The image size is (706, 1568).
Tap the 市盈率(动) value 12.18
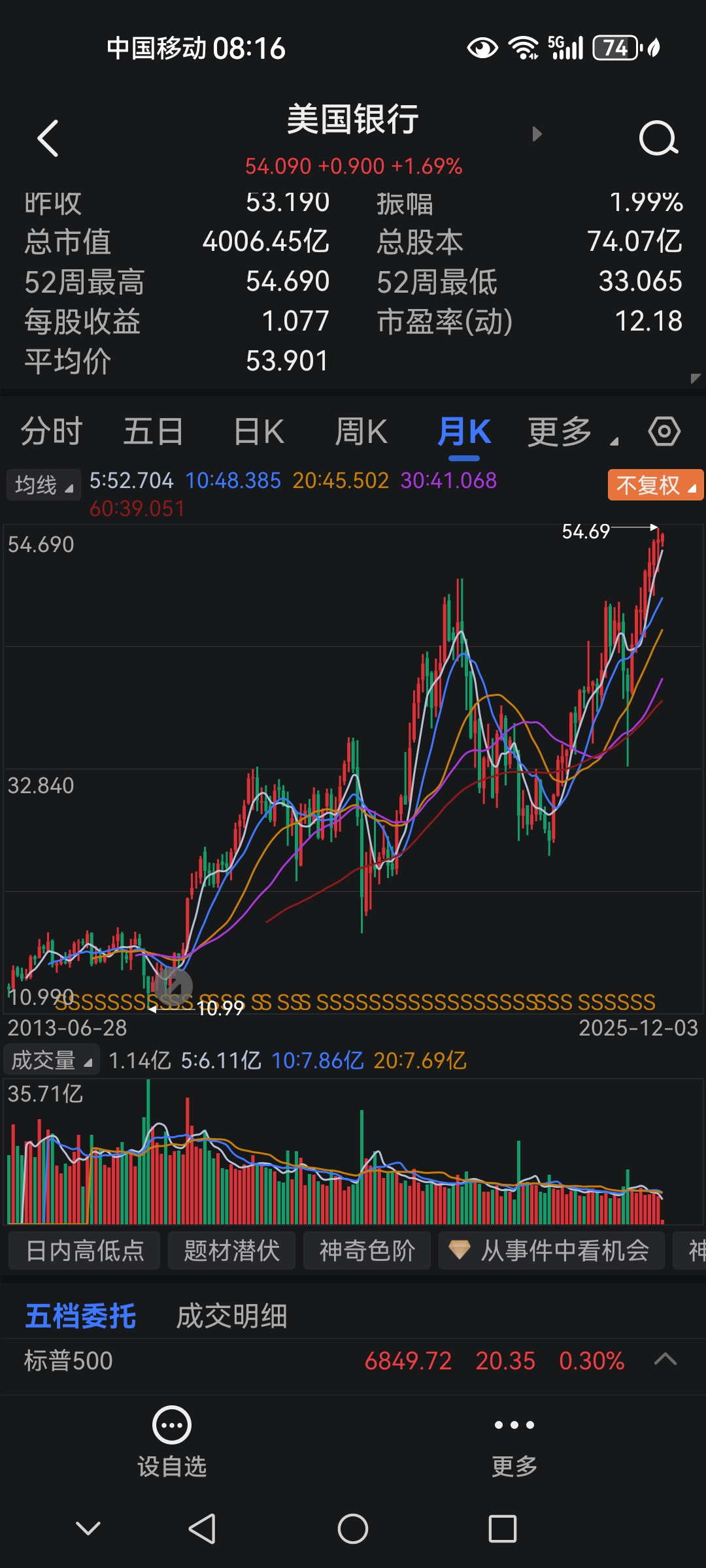click(648, 321)
